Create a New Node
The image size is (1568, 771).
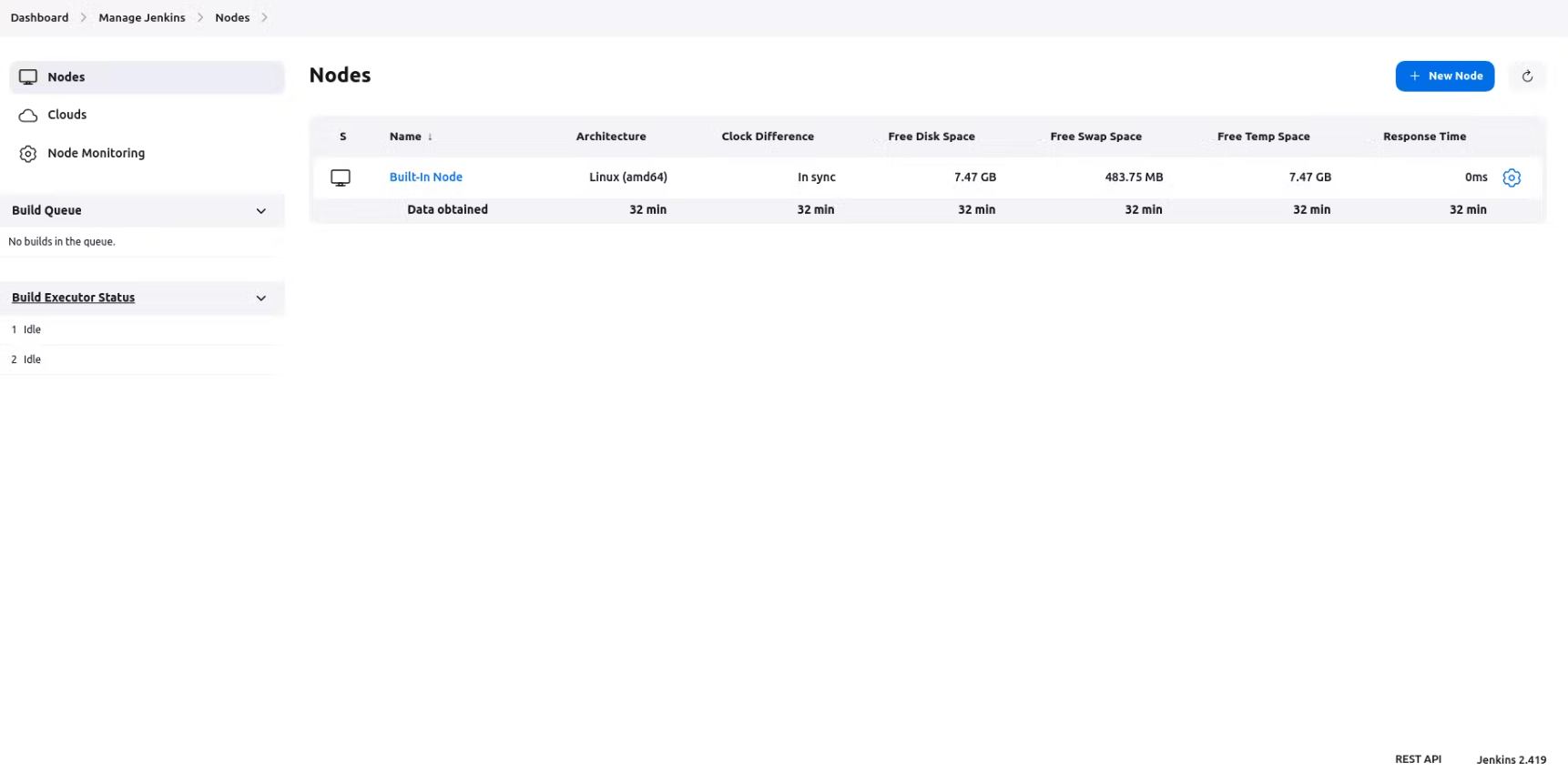tap(1444, 76)
